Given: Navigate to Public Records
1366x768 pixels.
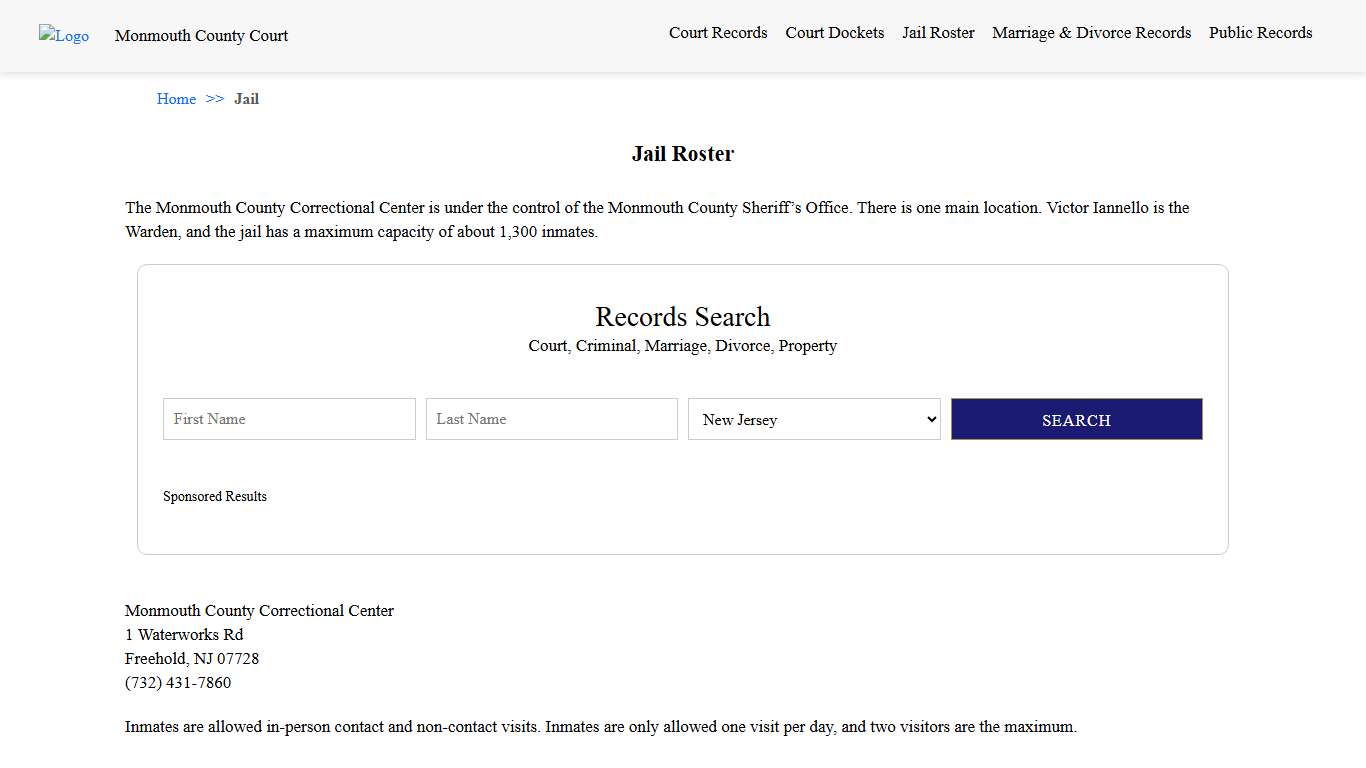Looking at the screenshot, I should tap(1260, 33).
